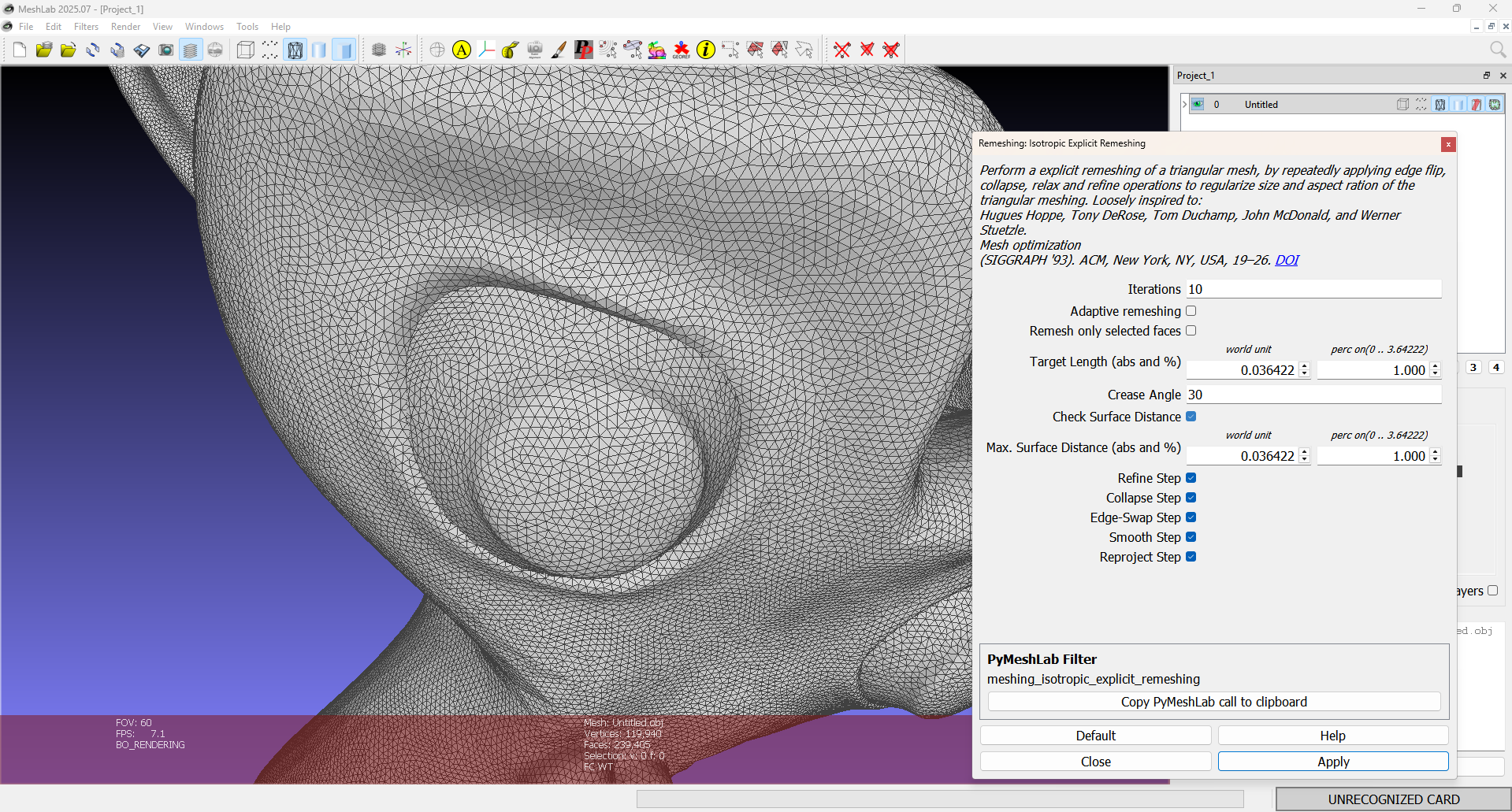This screenshot has height=812, width=1512.
Task: Click the yellow A annotation icon
Action: click(462, 50)
